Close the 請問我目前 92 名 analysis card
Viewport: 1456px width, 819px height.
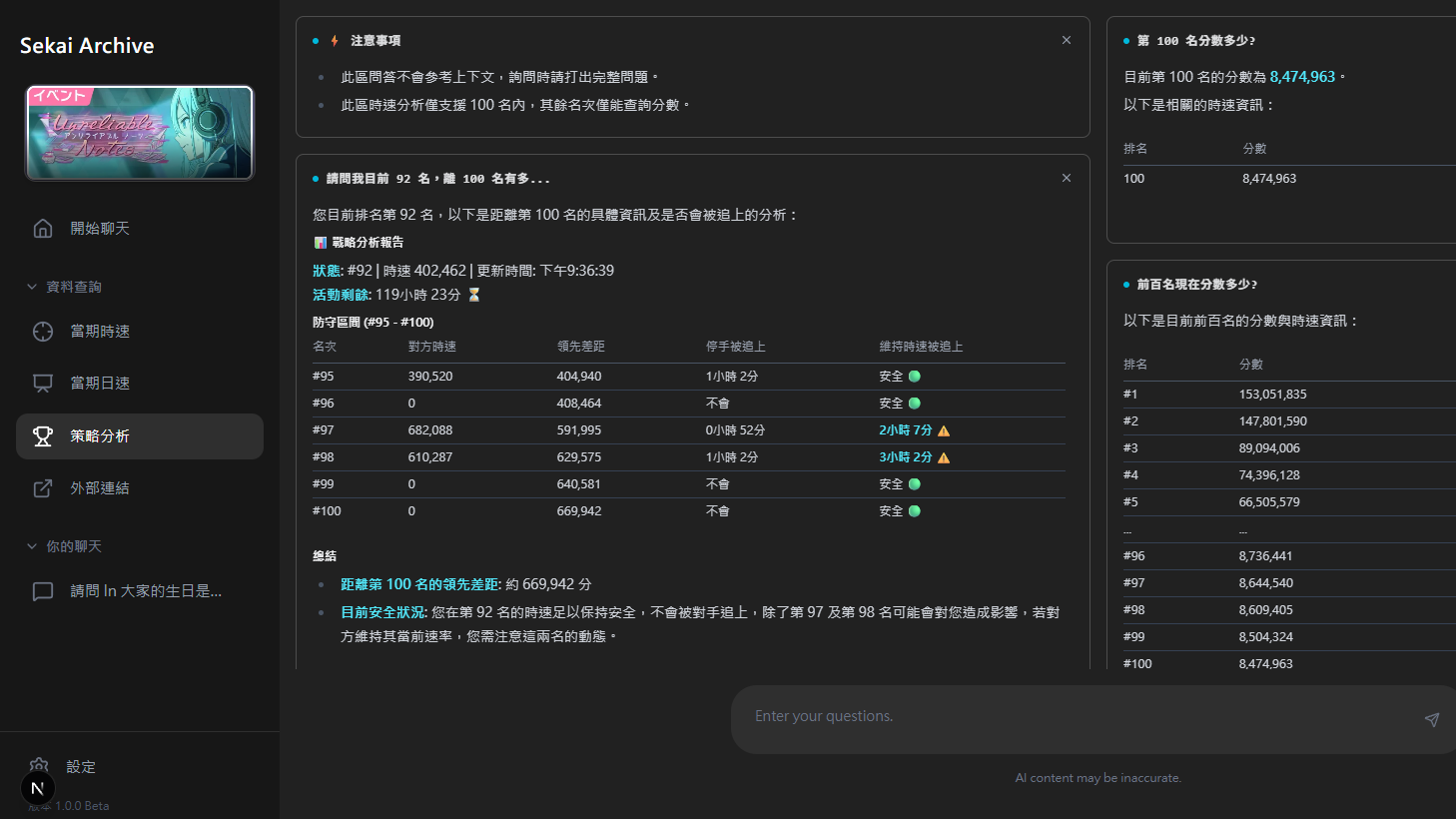pyautogui.click(x=1067, y=178)
